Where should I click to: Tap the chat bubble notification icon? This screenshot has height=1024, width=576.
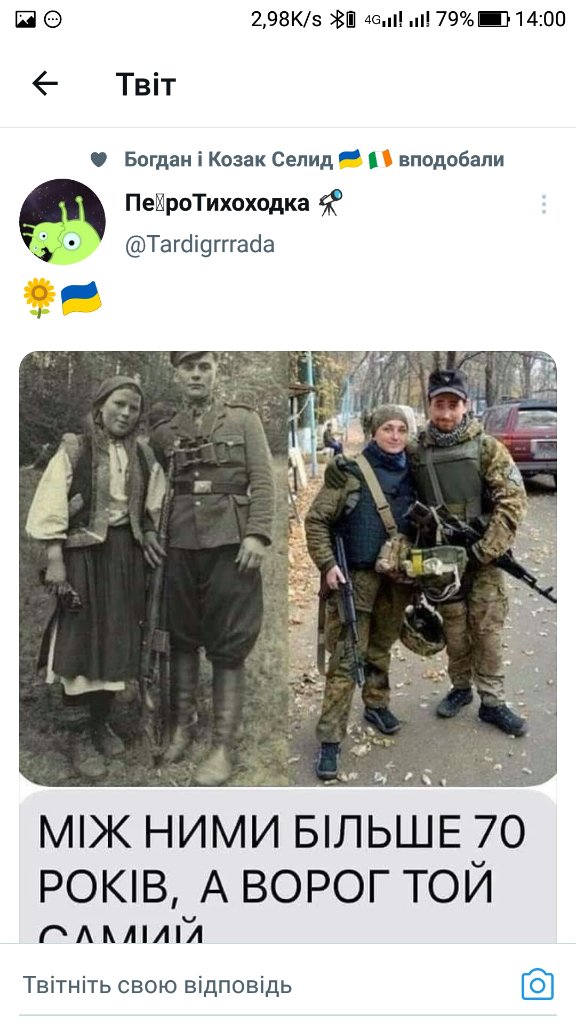pos(54,19)
